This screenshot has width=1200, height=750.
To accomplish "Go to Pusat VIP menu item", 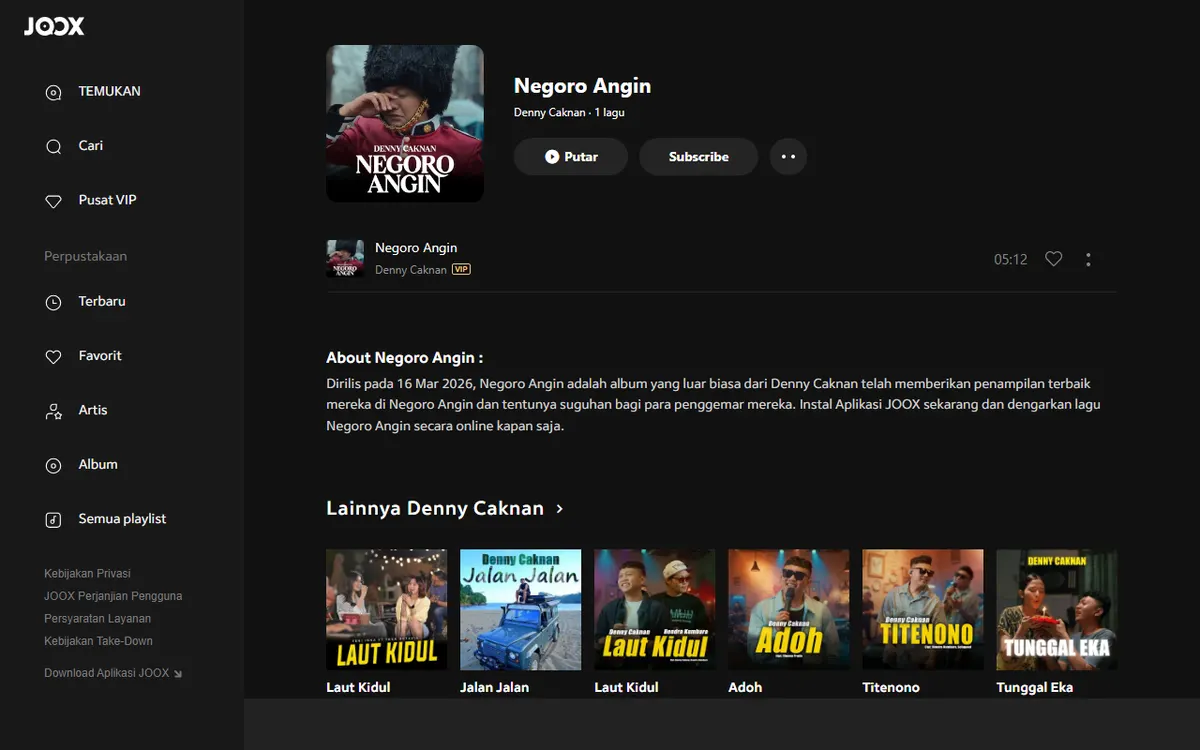I will tap(107, 200).
